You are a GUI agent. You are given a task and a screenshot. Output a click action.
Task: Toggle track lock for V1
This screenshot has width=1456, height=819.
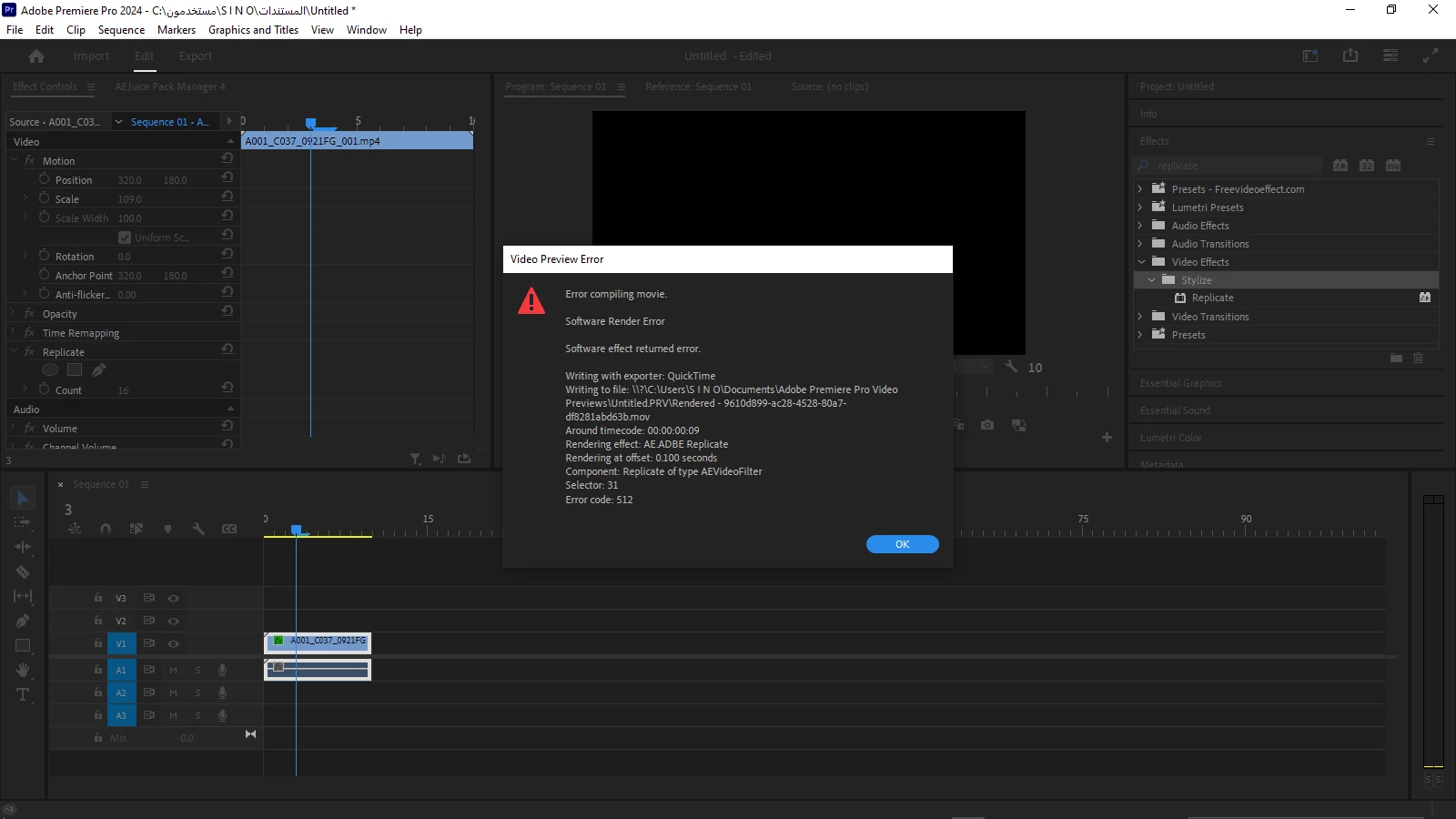pos(98,643)
